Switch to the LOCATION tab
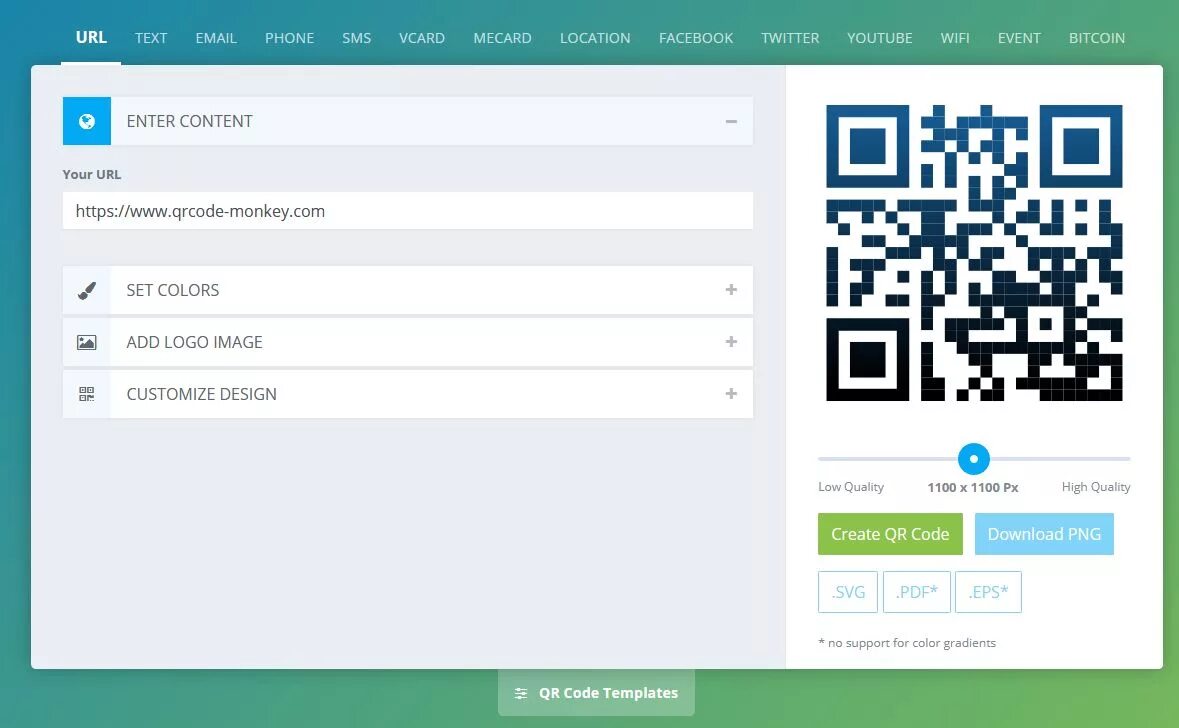The width and height of the screenshot is (1179, 728). [595, 38]
